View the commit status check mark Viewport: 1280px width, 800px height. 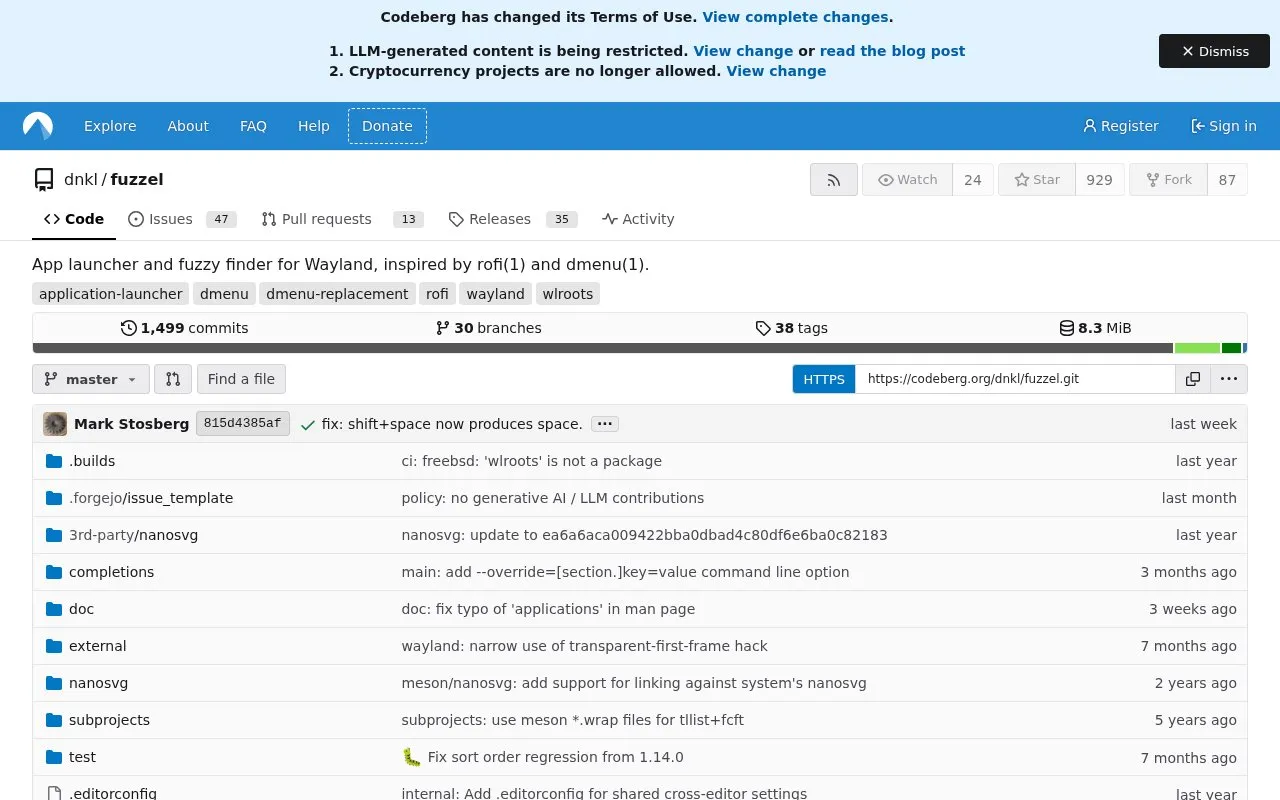coord(307,424)
